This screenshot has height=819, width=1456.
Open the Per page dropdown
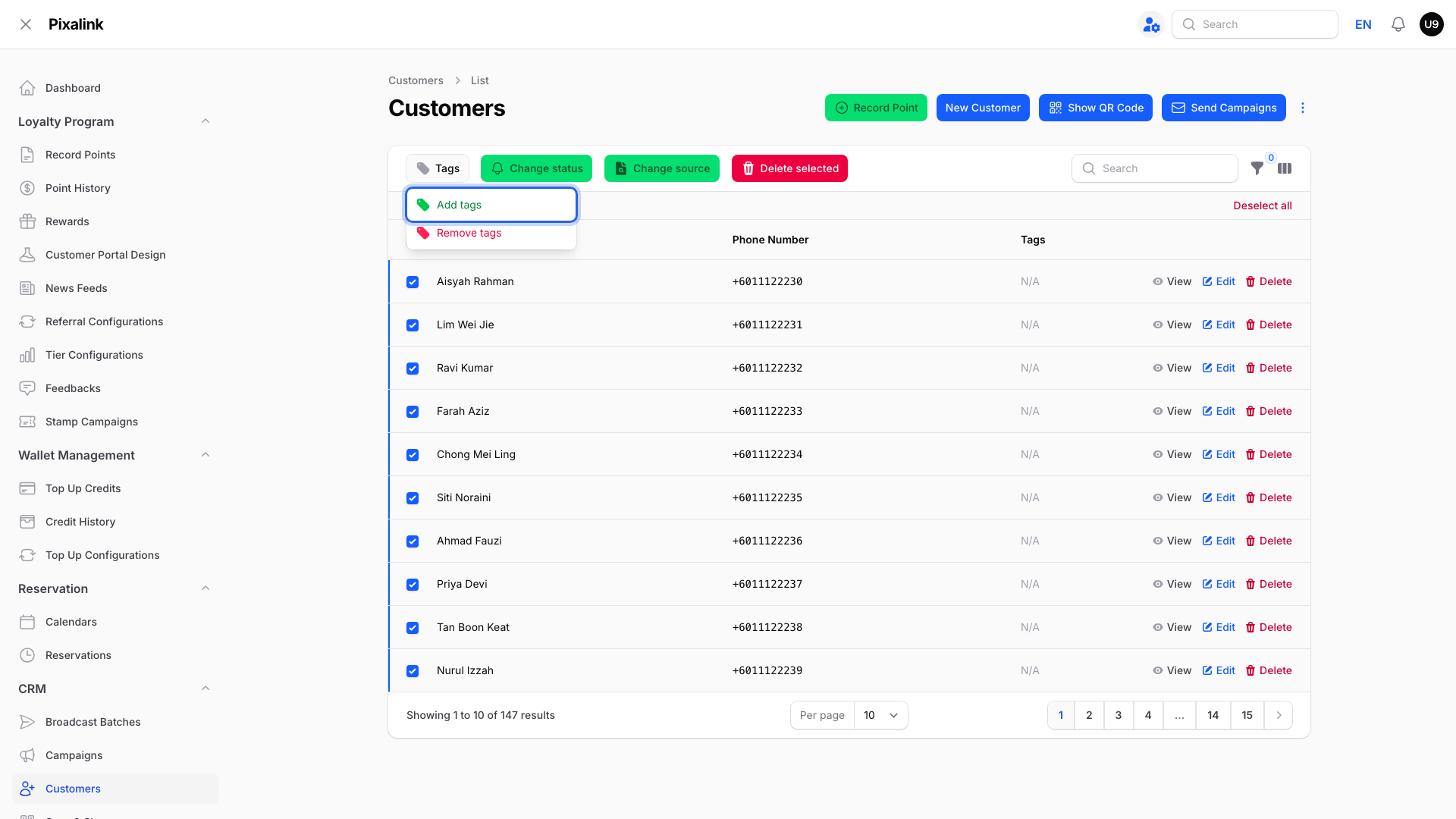pyautogui.click(x=880, y=715)
